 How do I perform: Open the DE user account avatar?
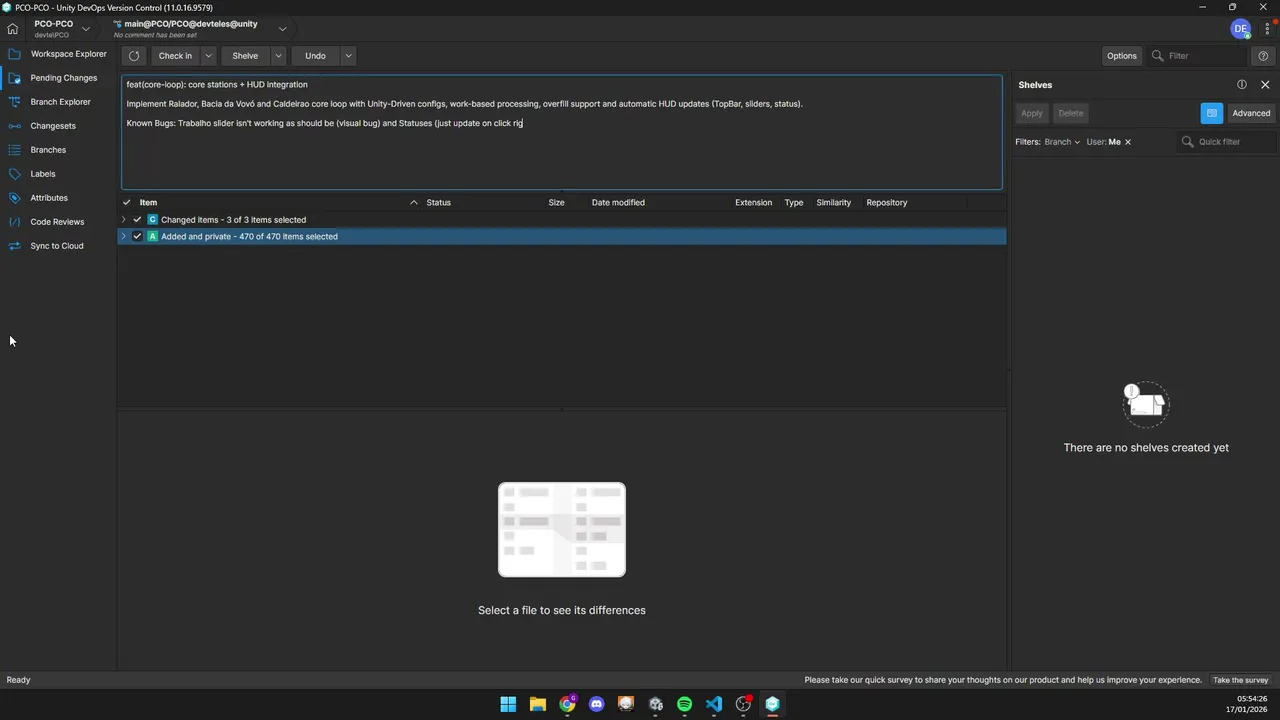click(x=1241, y=29)
